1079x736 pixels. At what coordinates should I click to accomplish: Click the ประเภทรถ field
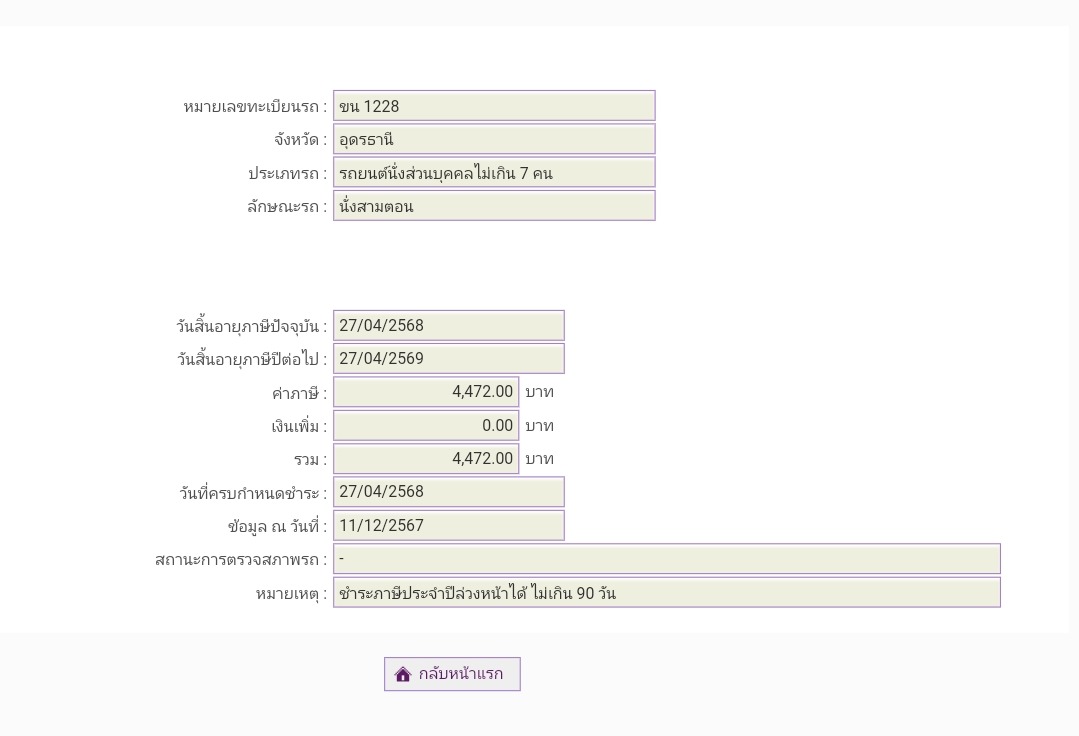(494, 173)
